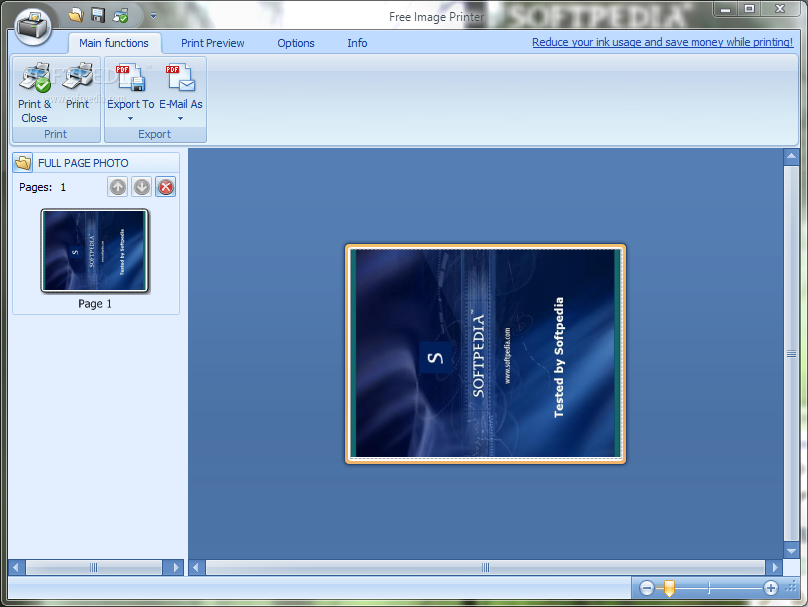
Task: Open the Info tab
Action: pyautogui.click(x=357, y=43)
